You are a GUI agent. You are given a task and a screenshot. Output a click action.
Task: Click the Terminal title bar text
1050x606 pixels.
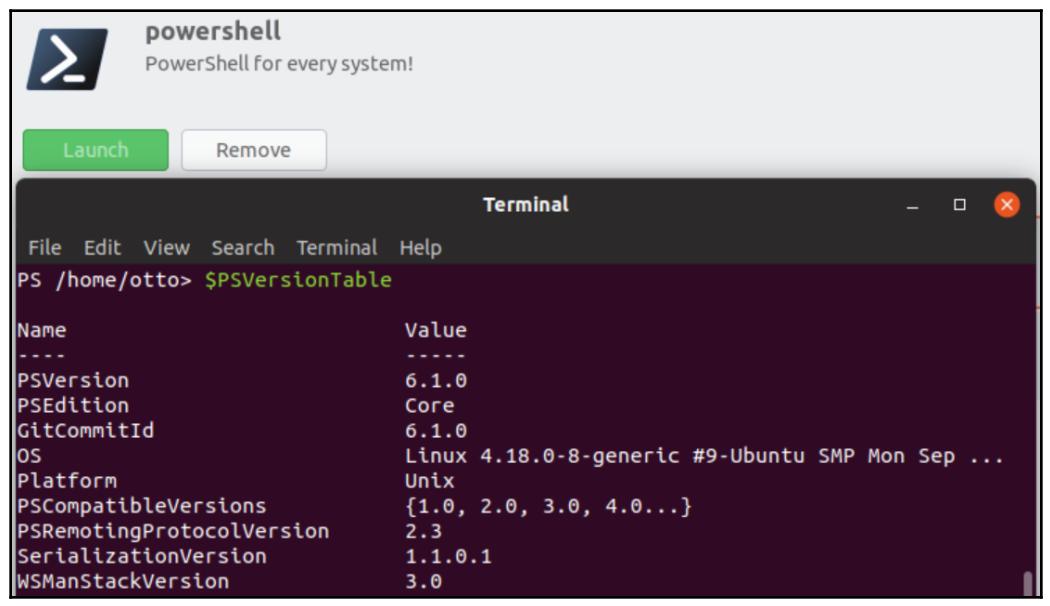click(526, 204)
